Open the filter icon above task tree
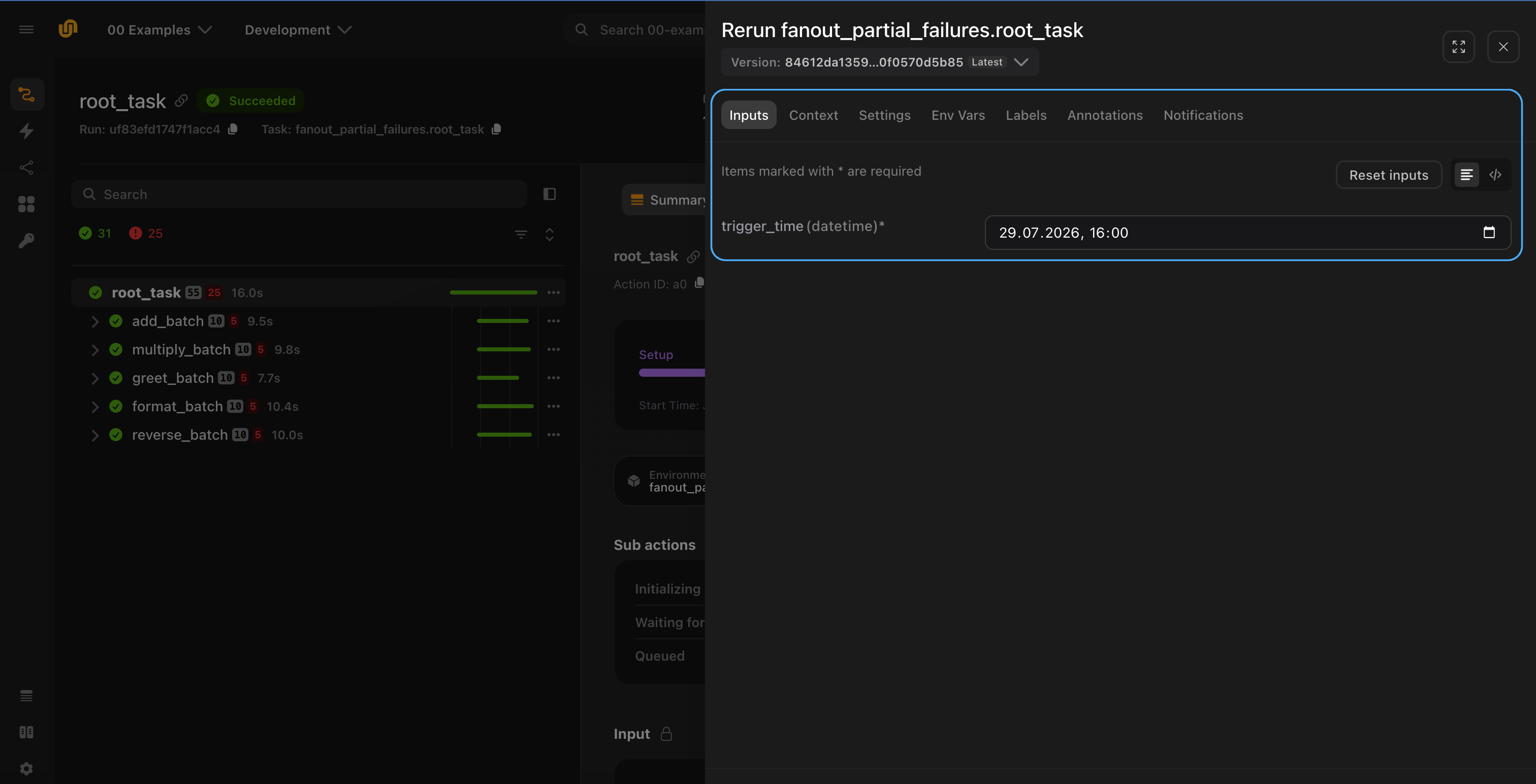The height and width of the screenshot is (784, 1536). (521, 234)
